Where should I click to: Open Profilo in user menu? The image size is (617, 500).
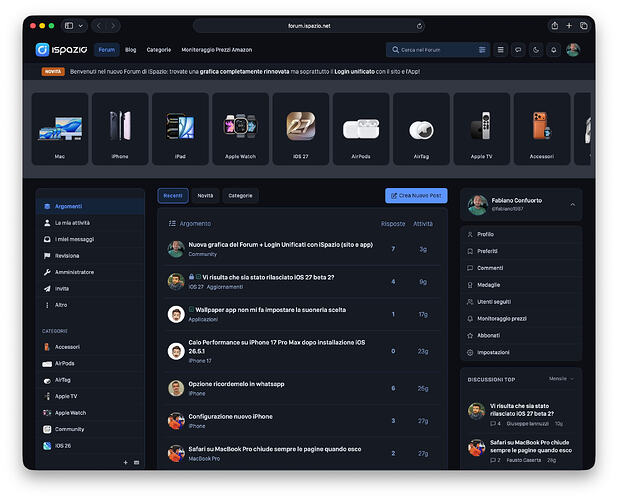coord(521,234)
